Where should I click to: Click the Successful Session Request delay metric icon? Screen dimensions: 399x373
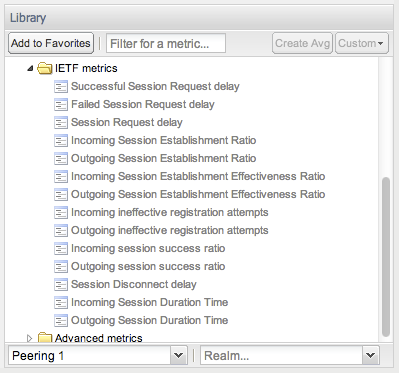point(61,87)
